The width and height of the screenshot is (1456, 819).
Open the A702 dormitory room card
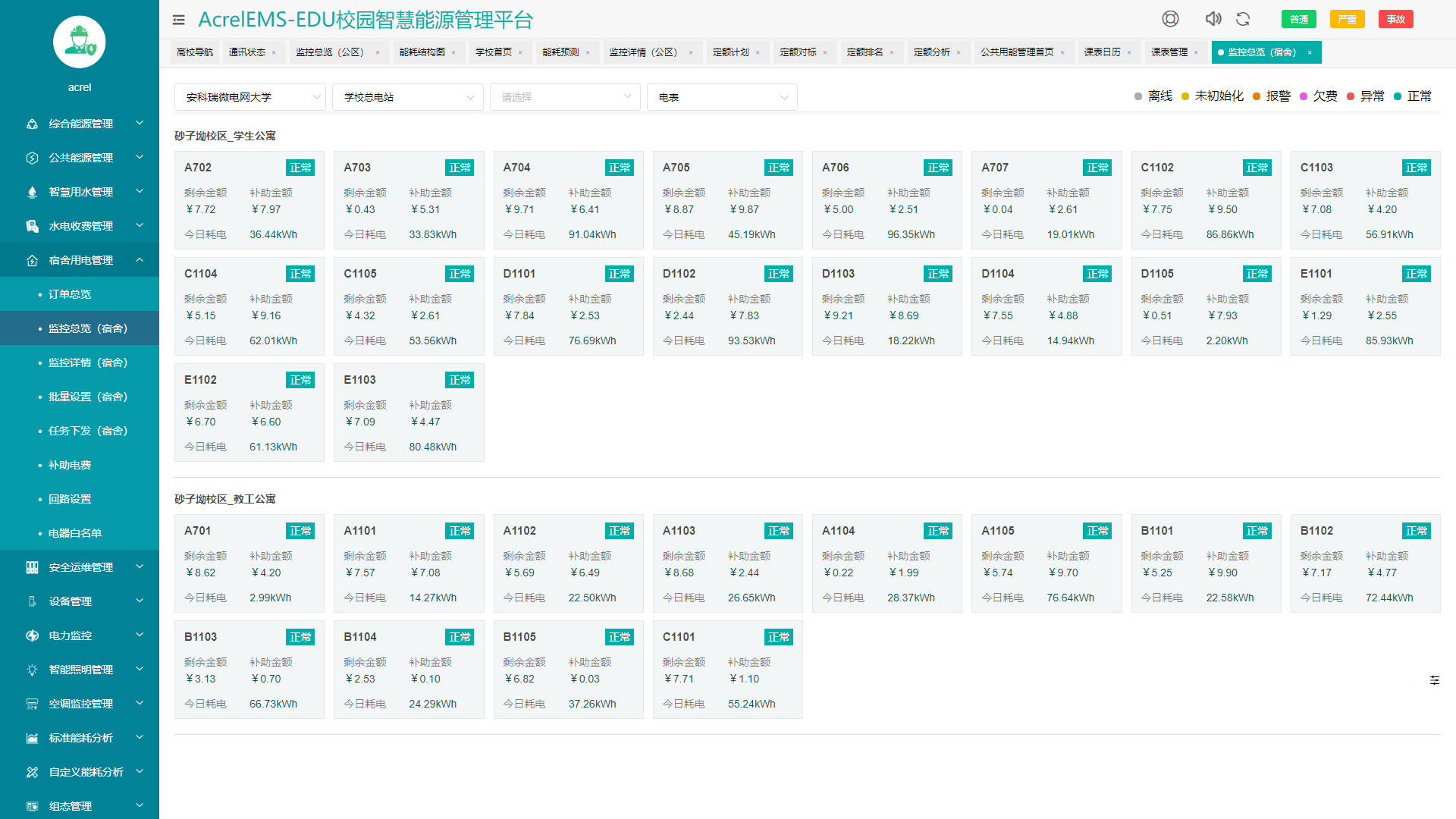(249, 200)
